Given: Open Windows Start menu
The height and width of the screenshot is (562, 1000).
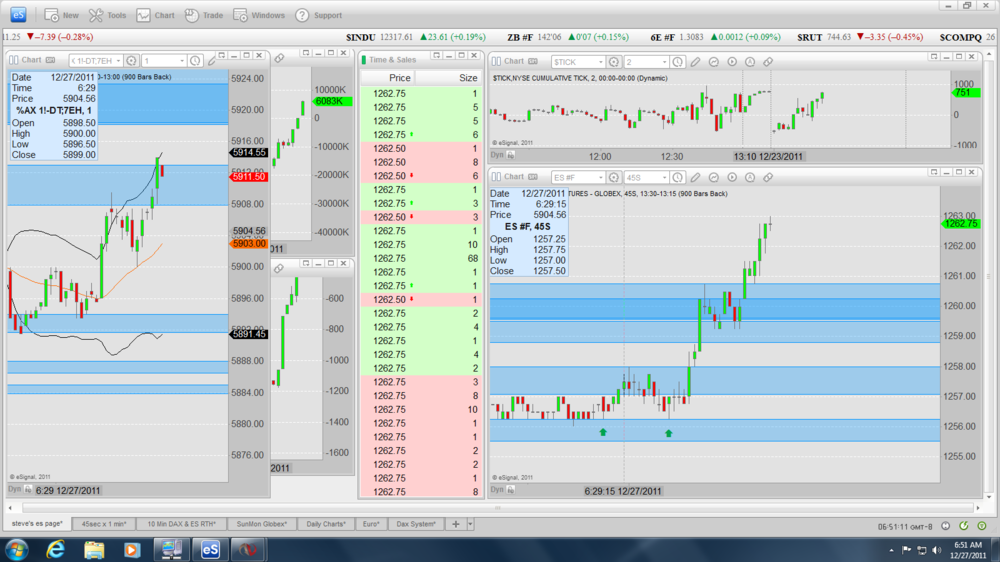Looking at the screenshot, I should tap(16, 549).
